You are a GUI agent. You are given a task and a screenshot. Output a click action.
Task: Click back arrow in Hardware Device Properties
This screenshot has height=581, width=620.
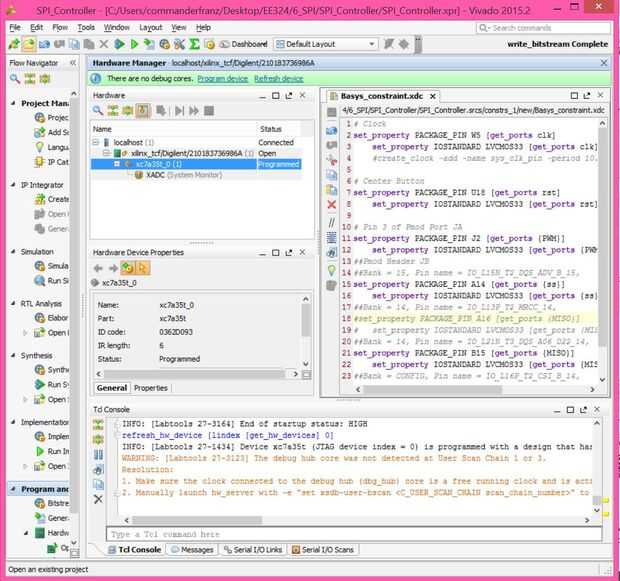[x=98, y=268]
